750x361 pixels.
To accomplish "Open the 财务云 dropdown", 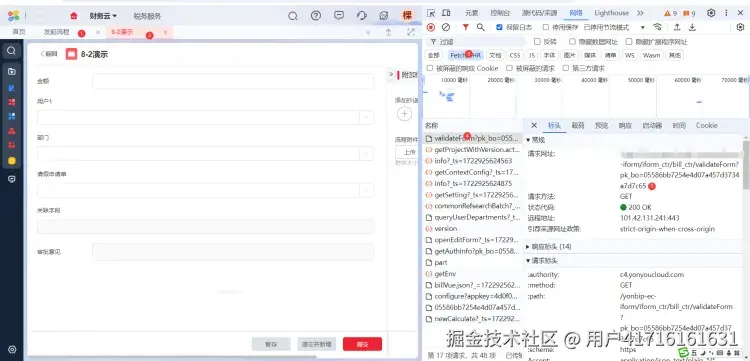I will pos(103,16).
